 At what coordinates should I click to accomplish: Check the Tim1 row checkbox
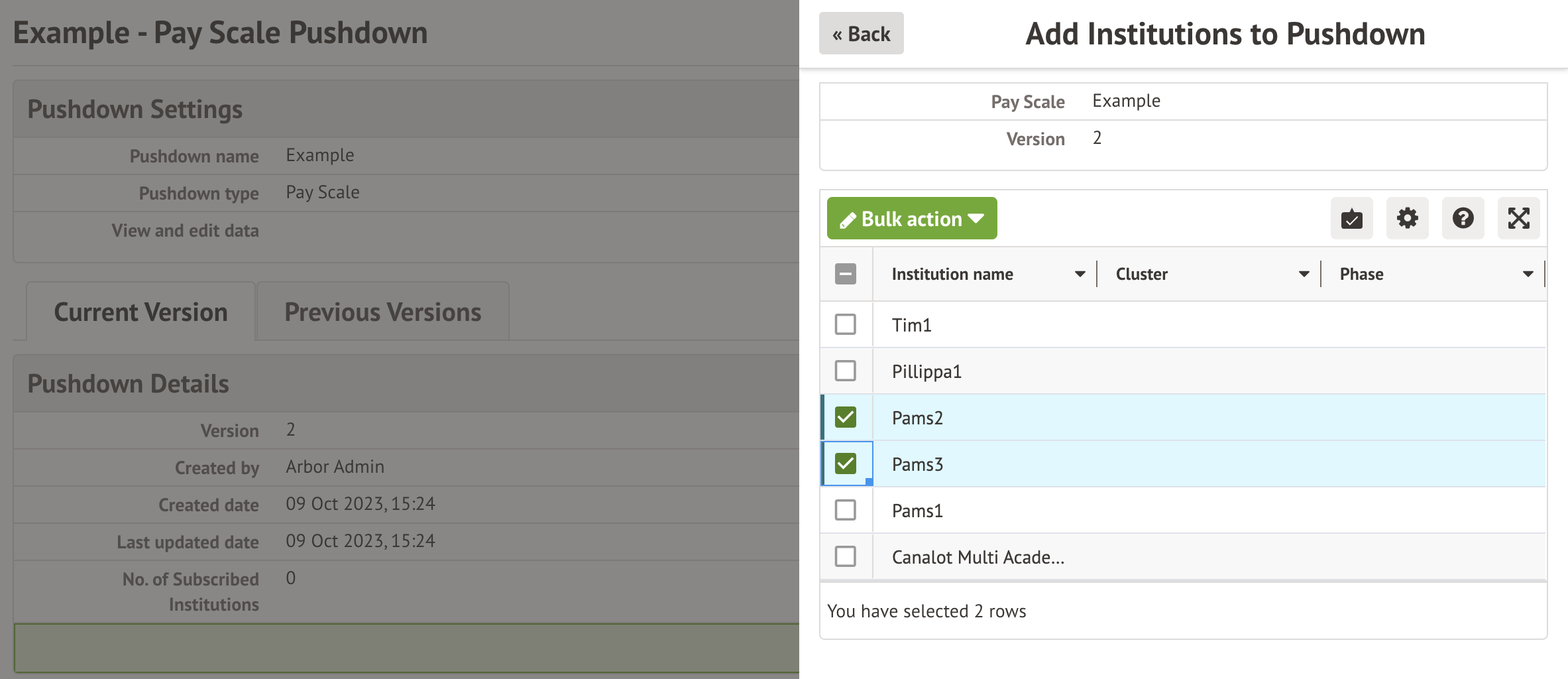coord(846,324)
